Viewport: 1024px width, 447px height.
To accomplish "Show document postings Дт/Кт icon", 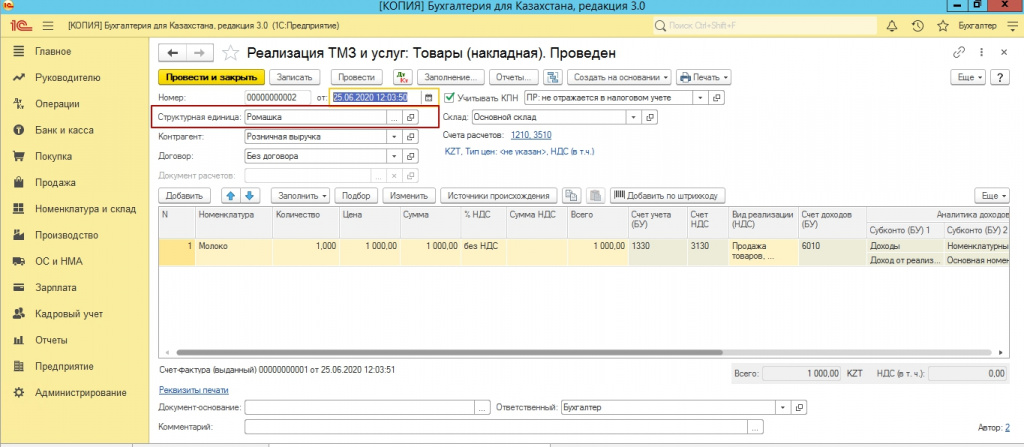I will click(401, 77).
